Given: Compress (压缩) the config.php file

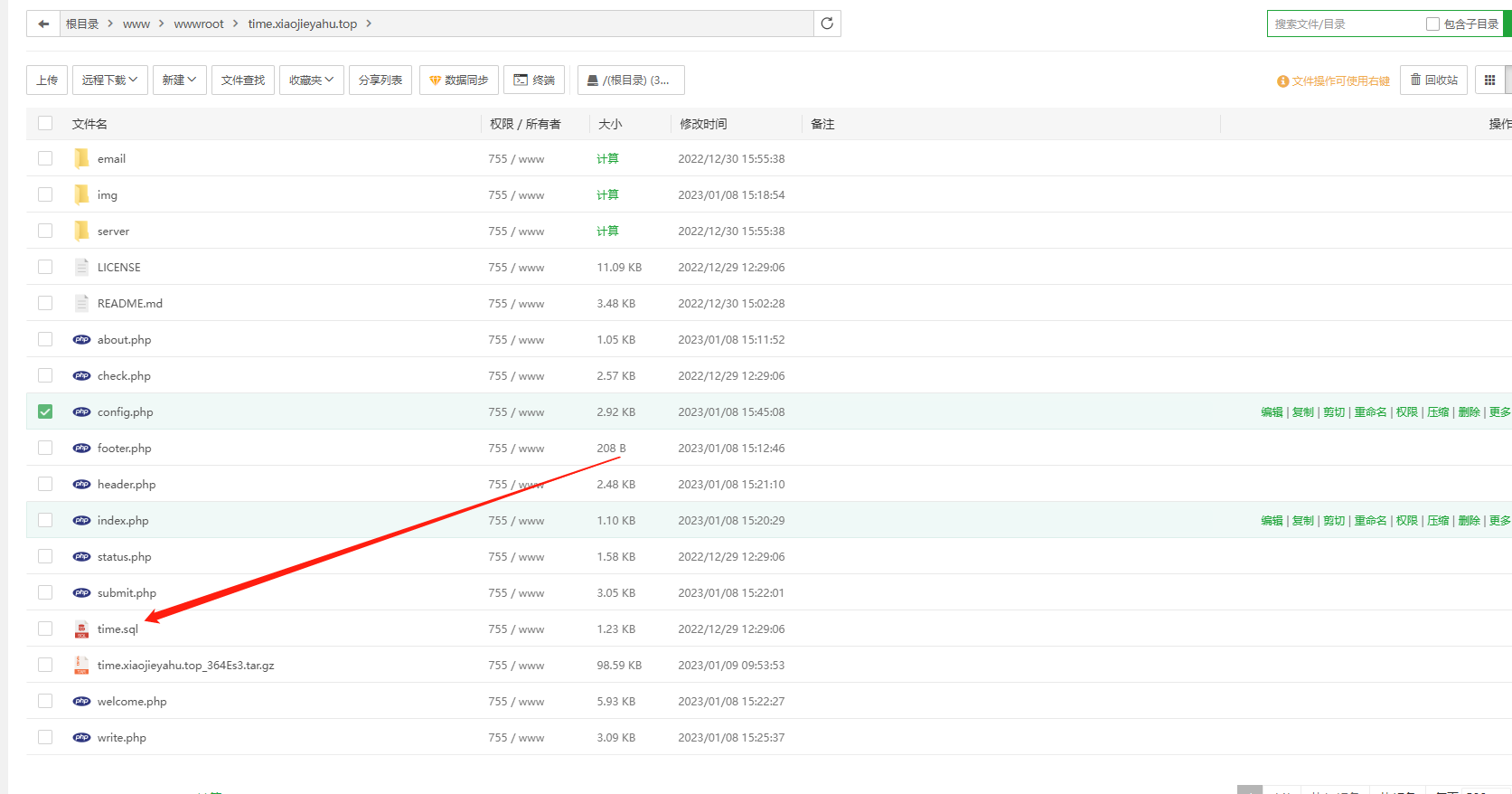Looking at the screenshot, I should (1438, 411).
